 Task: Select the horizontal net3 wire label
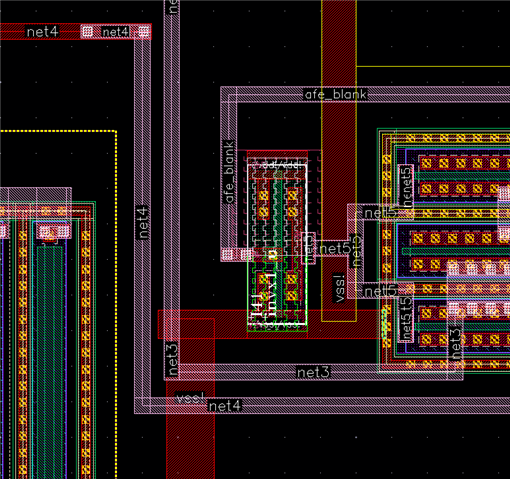coord(313,372)
